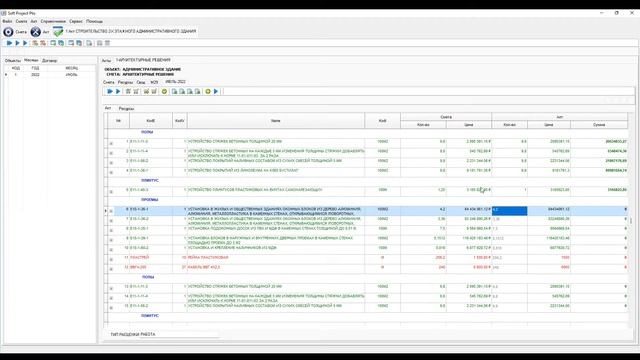Open the Акт menu in the menu bar
Image resolution: width=640 pixels, height=360 pixels.
pyautogui.click(x=34, y=21)
